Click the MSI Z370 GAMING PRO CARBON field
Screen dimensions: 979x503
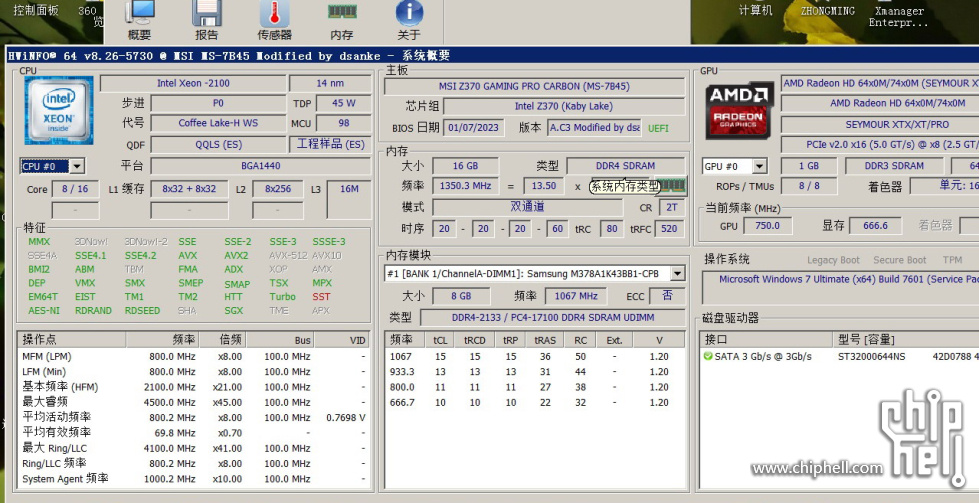coord(534,86)
